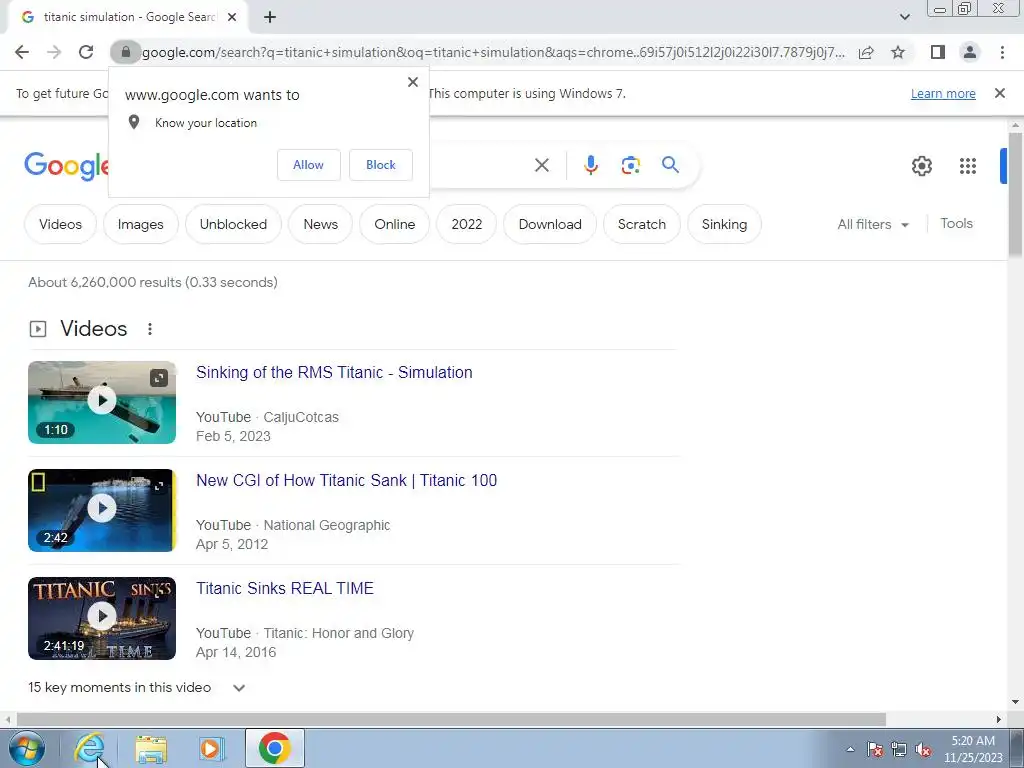
Task: Close the Windows 7 infobar
Action: click(x=1000, y=93)
